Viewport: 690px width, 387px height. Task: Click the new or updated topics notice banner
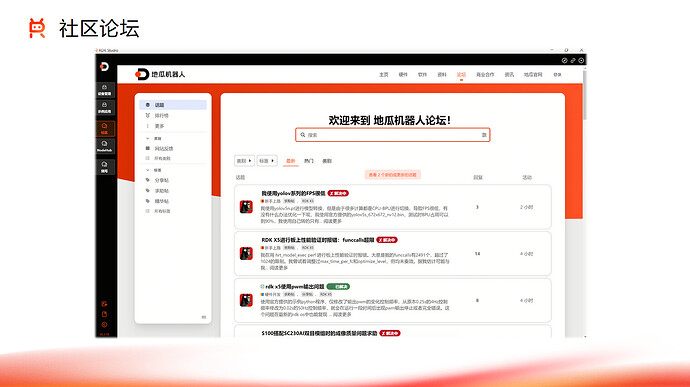tap(393, 175)
